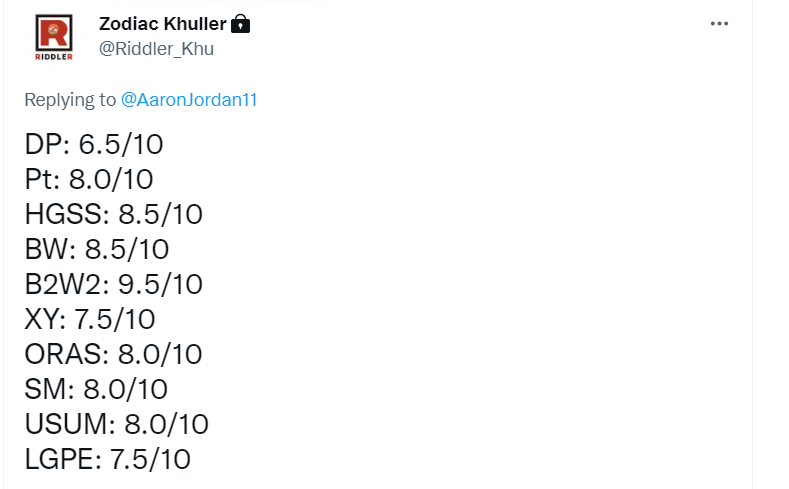This screenshot has width=789, height=489.
Task: Select the "BW: 8.5/10" line
Action: [x=97, y=249]
